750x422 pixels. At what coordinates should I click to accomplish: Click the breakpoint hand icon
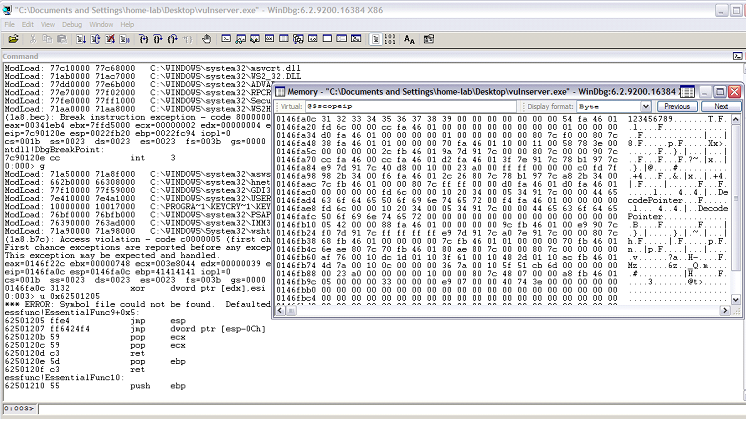tap(206, 39)
